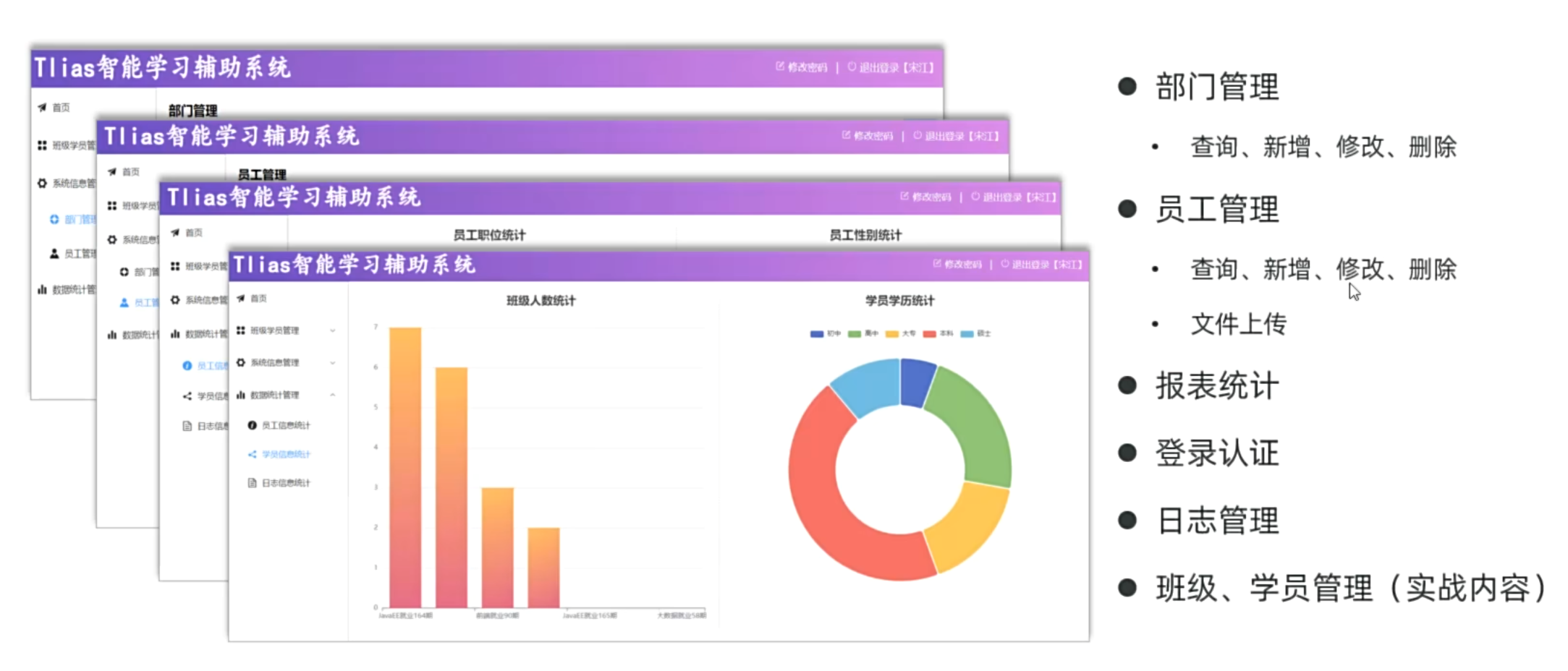Click 修改密码 link in the topmost back window

tap(806, 67)
